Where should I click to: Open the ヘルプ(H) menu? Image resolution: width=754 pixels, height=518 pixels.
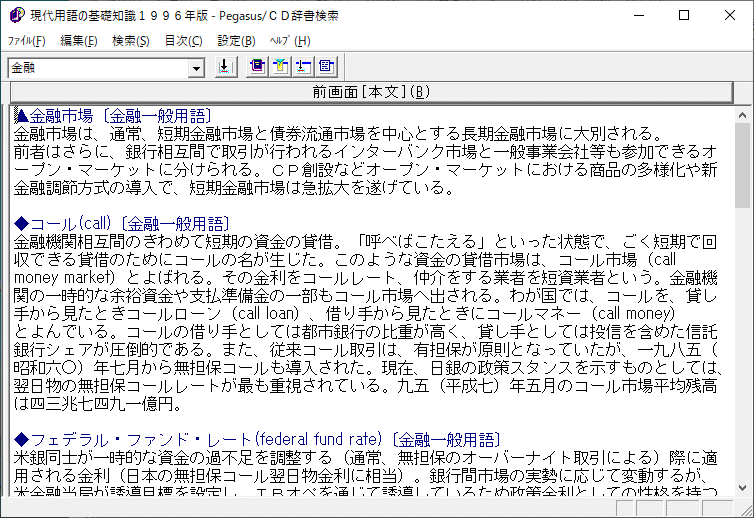(290, 41)
